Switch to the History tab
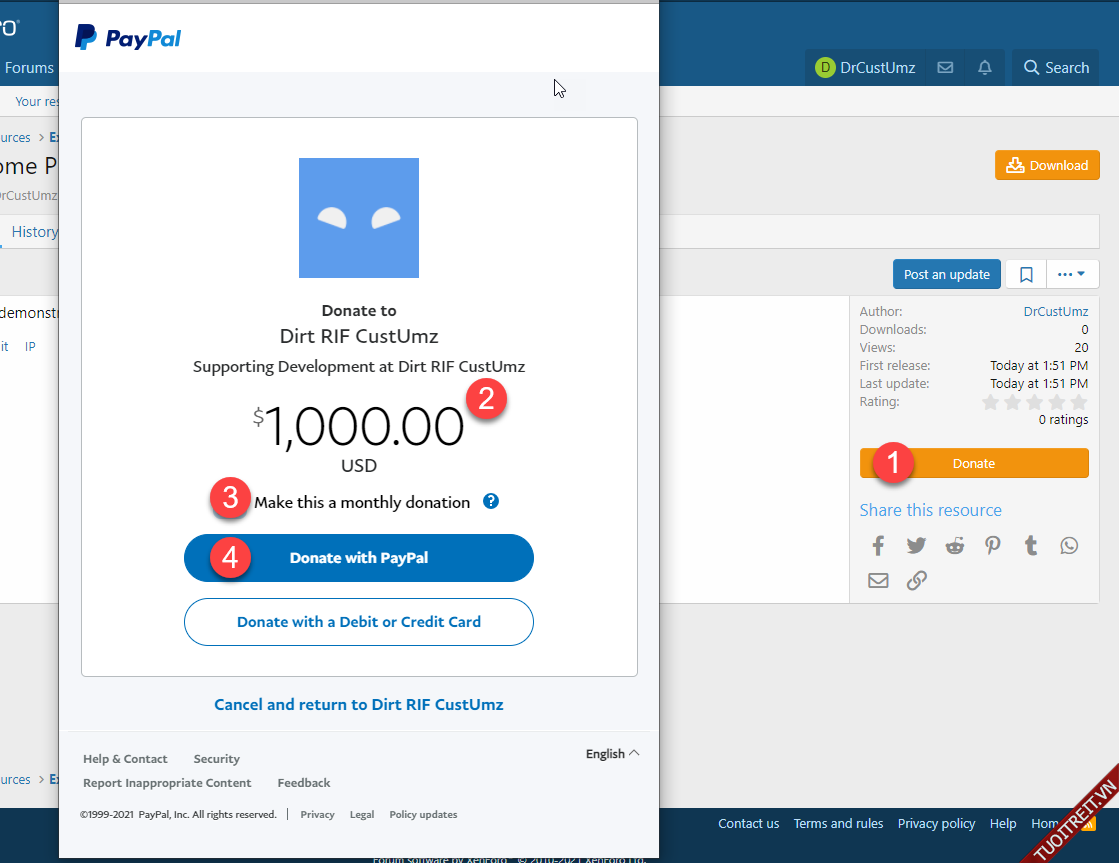The width and height of the screenshot is (1119, 863). (34, 232)
